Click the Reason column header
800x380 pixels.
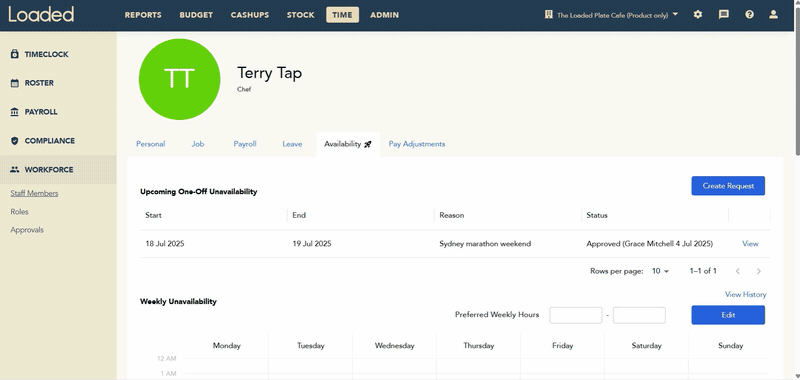[452, 215]
